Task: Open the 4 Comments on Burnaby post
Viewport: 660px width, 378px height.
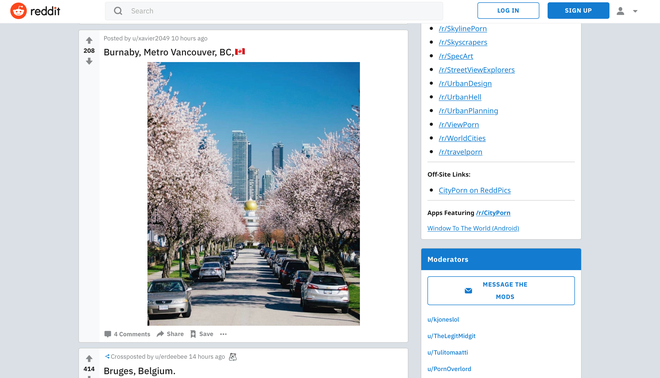Action: coord(127,334)
